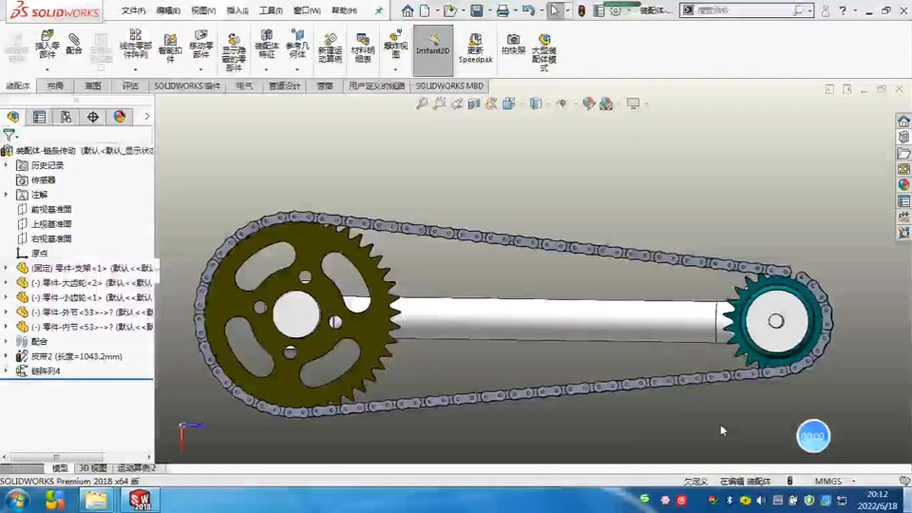Expand 皮带2 (长度=1043.2mm) feature
The height and width of the screenshot is (513, 912).
point(6,356)
